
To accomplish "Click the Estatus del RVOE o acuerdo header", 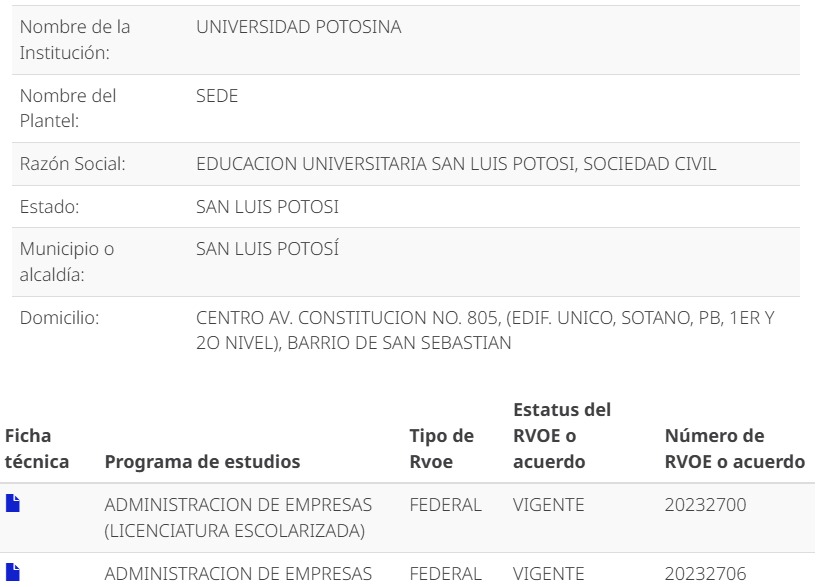I will pyautogui.click(x=562, y=436).
